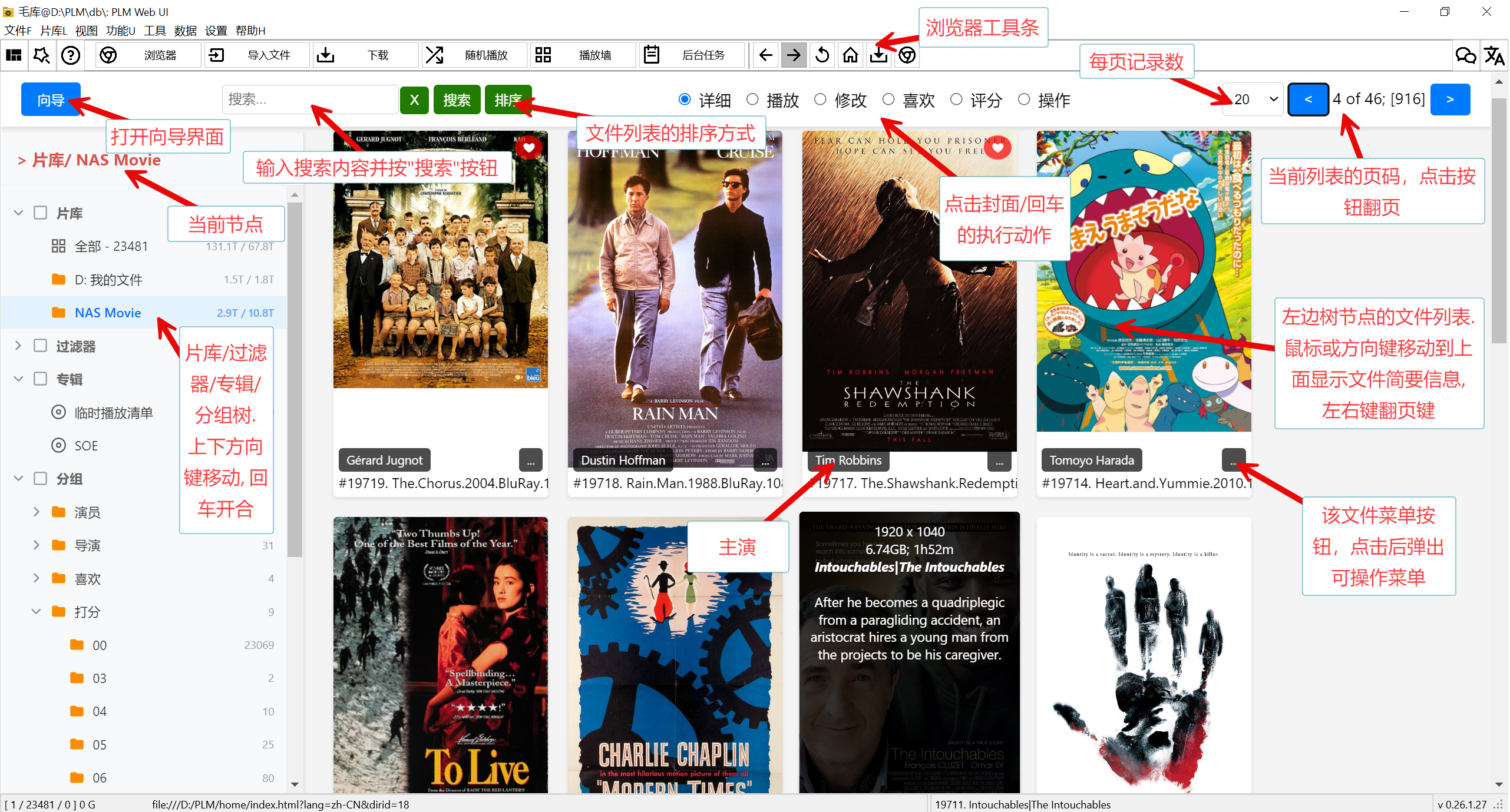Open the chat feedback icon
The width and height of the screenshot is (1510, 812).
(1465, 55)
